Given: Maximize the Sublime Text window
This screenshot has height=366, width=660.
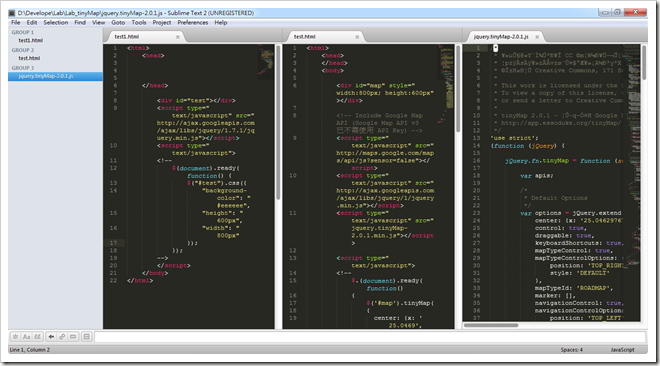Looking at the screenshot, I should coord(617,12).
